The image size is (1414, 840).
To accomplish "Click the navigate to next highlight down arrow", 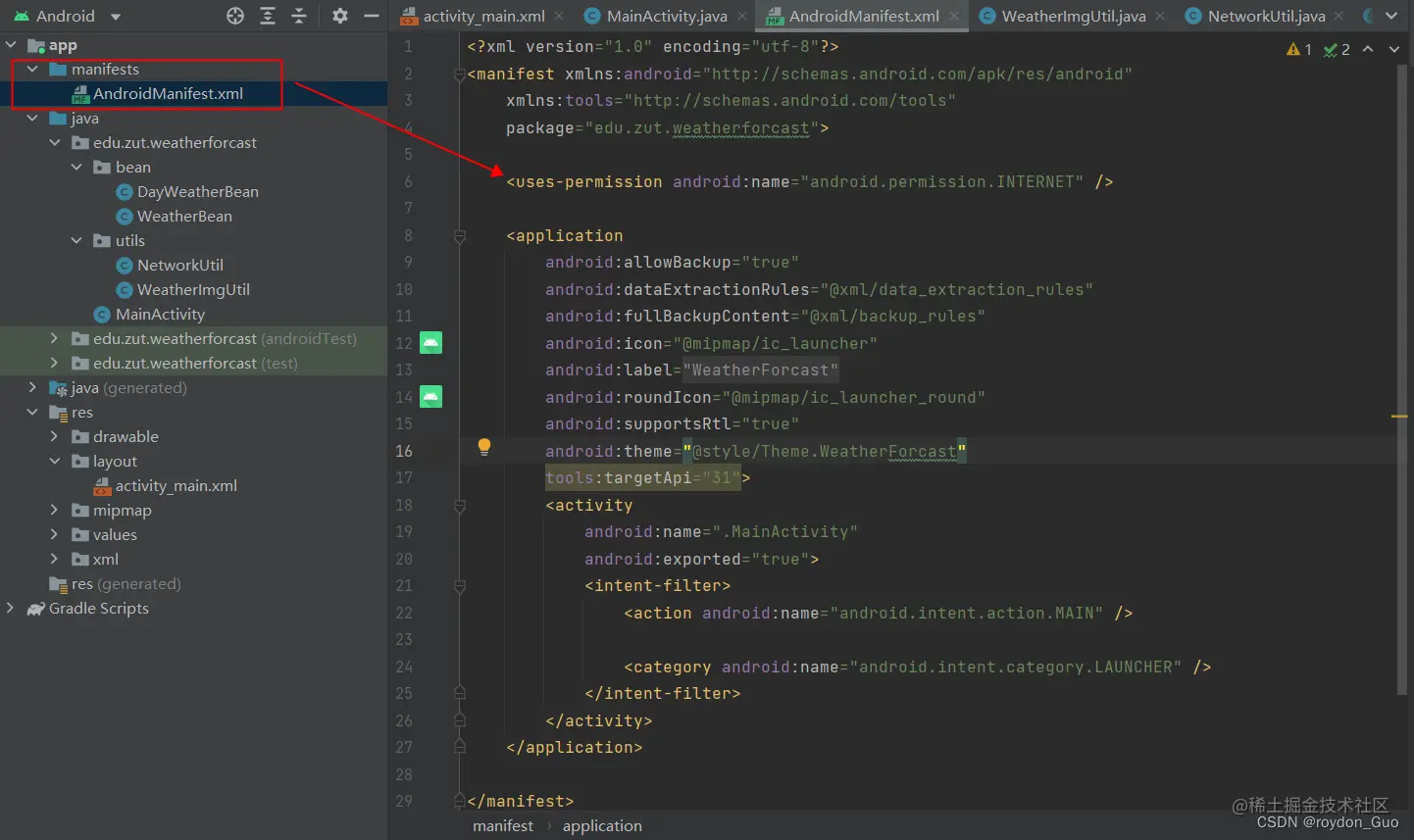I will tap(1394, 48).
